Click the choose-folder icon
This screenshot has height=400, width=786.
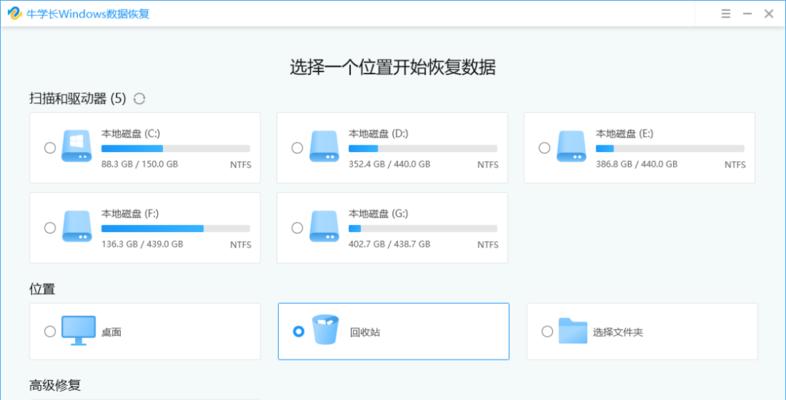(572, 330)
